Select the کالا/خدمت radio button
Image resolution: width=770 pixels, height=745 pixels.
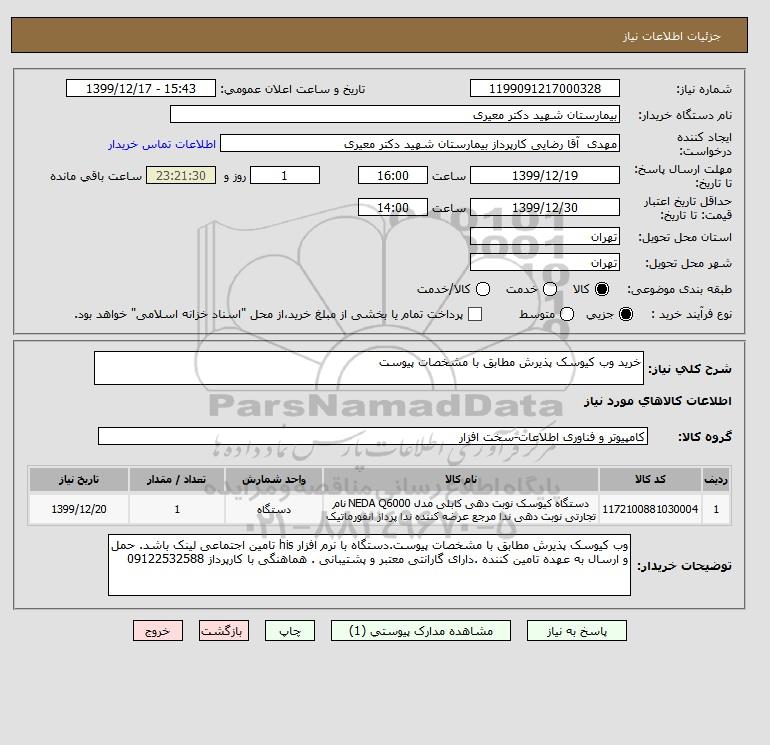pyautogui.click(x=483, y=289)
